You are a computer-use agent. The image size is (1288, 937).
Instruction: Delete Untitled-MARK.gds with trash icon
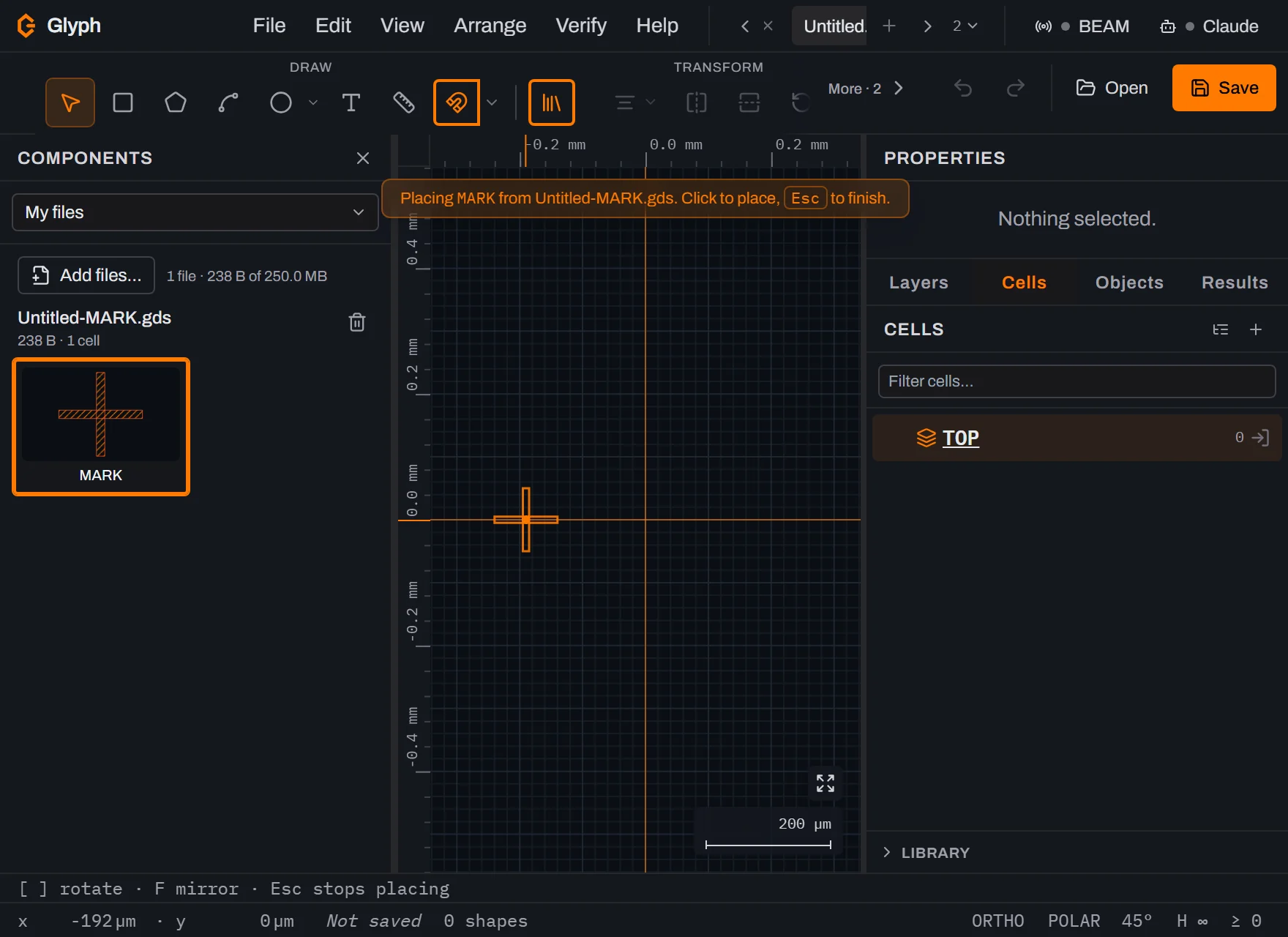coord(357,322)
